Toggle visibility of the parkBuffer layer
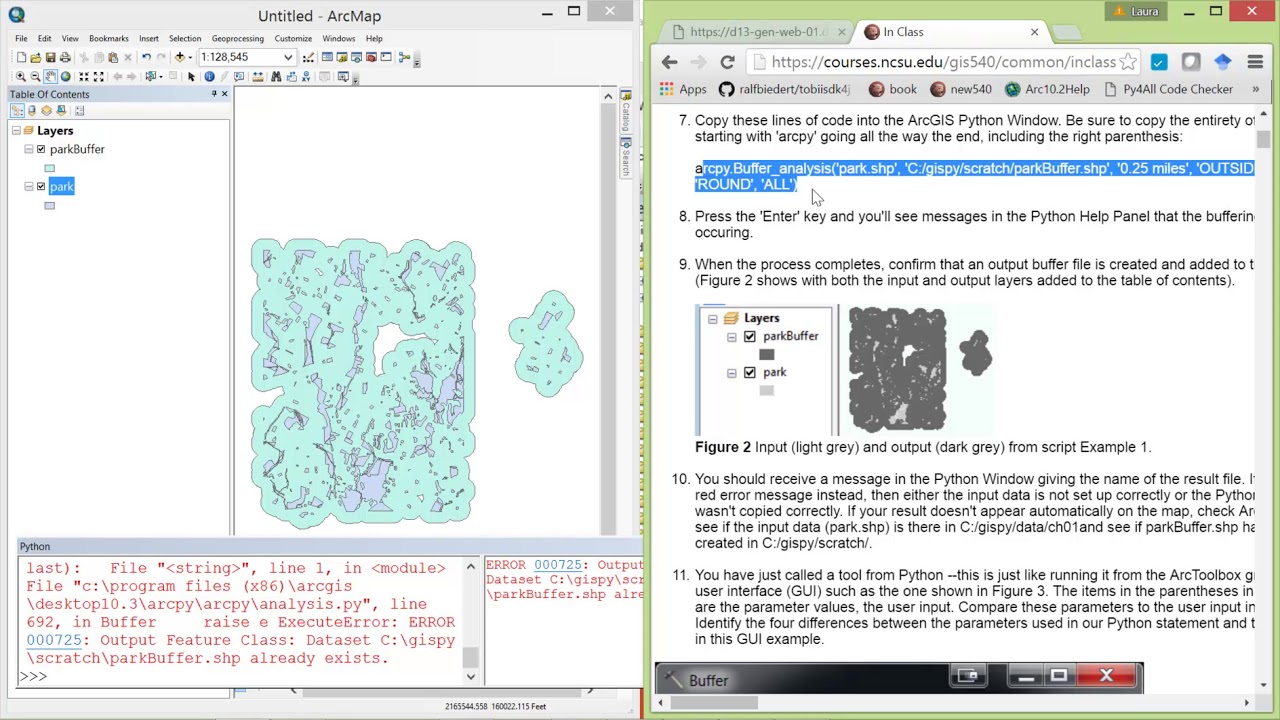This screenshot has width=1280, height=720. 41,149
